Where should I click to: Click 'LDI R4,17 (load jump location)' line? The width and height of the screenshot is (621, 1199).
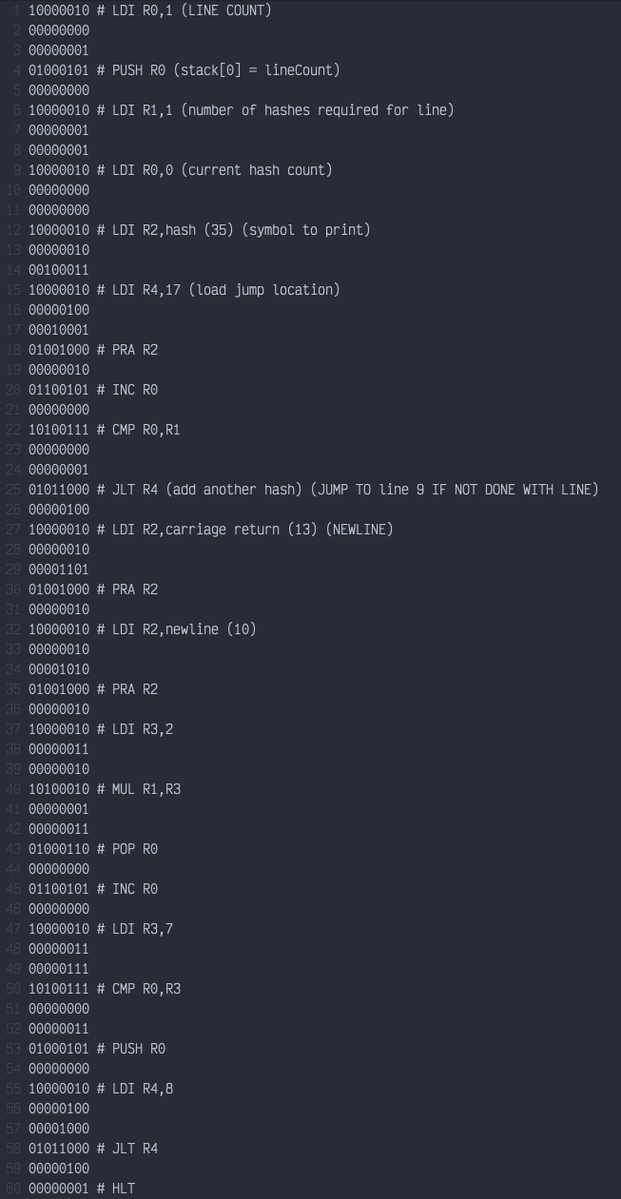184,290
